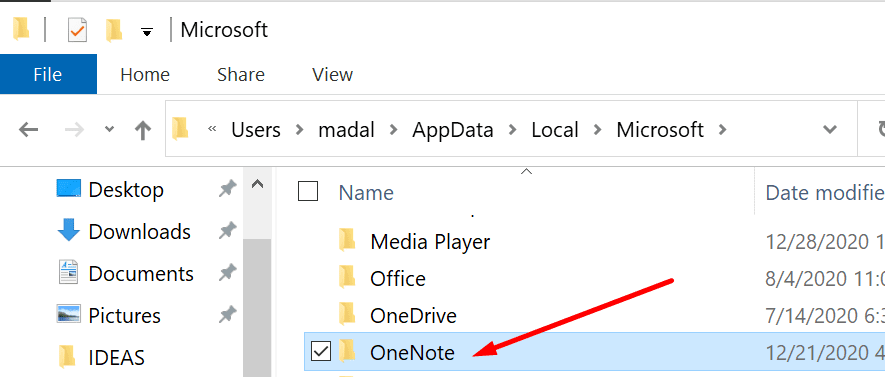Select the OneDrive folder

point(413,315)
